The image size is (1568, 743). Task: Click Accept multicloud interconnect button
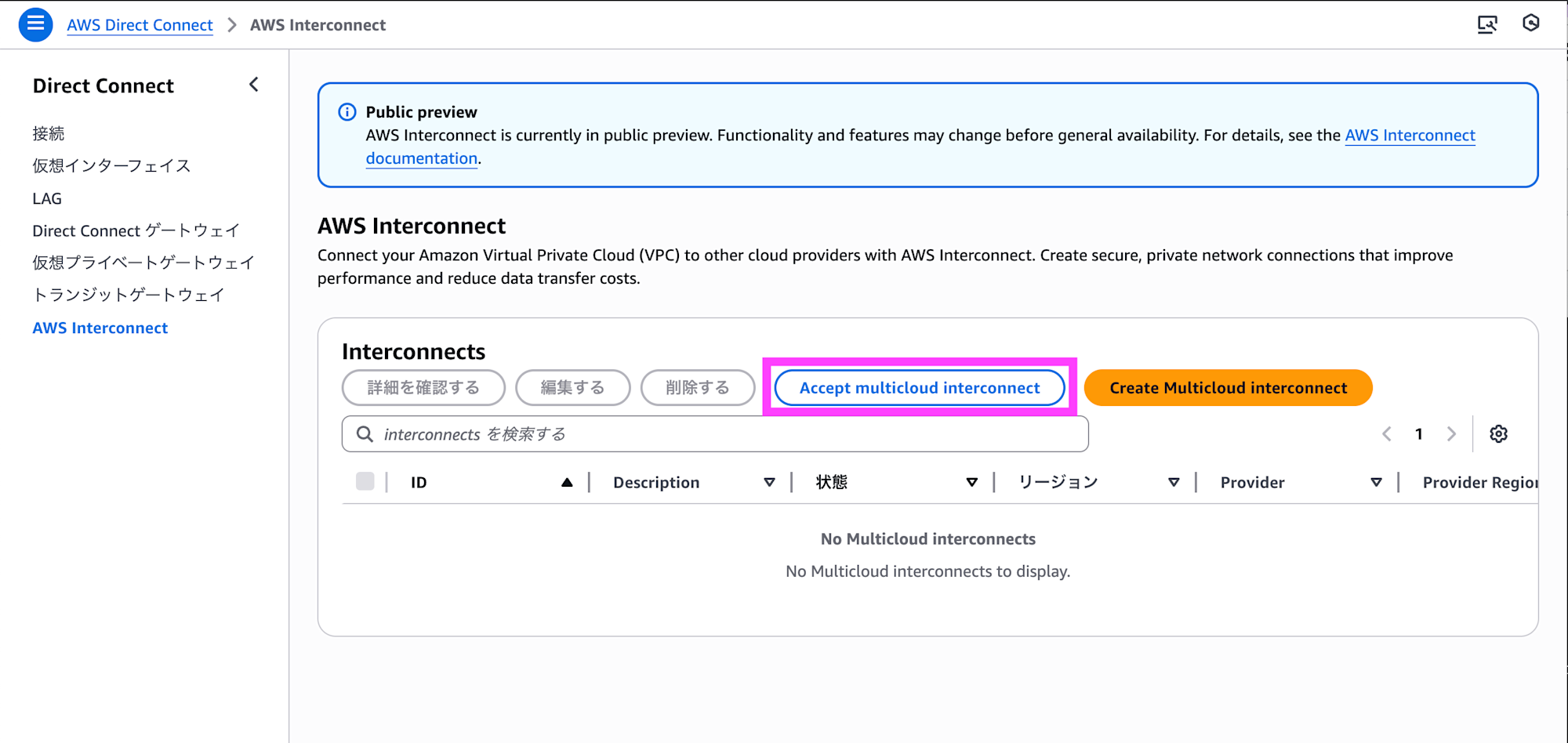919,388
